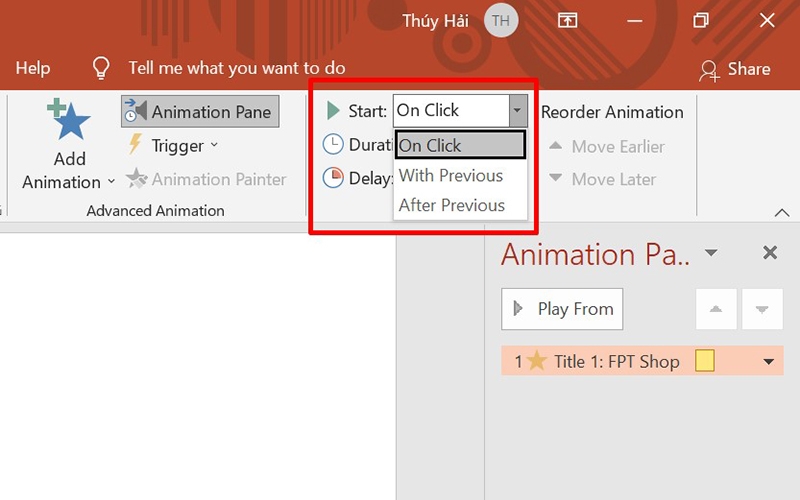Click the Advanced Animation group label
This screenshot has width=800, height=500.
155,211
